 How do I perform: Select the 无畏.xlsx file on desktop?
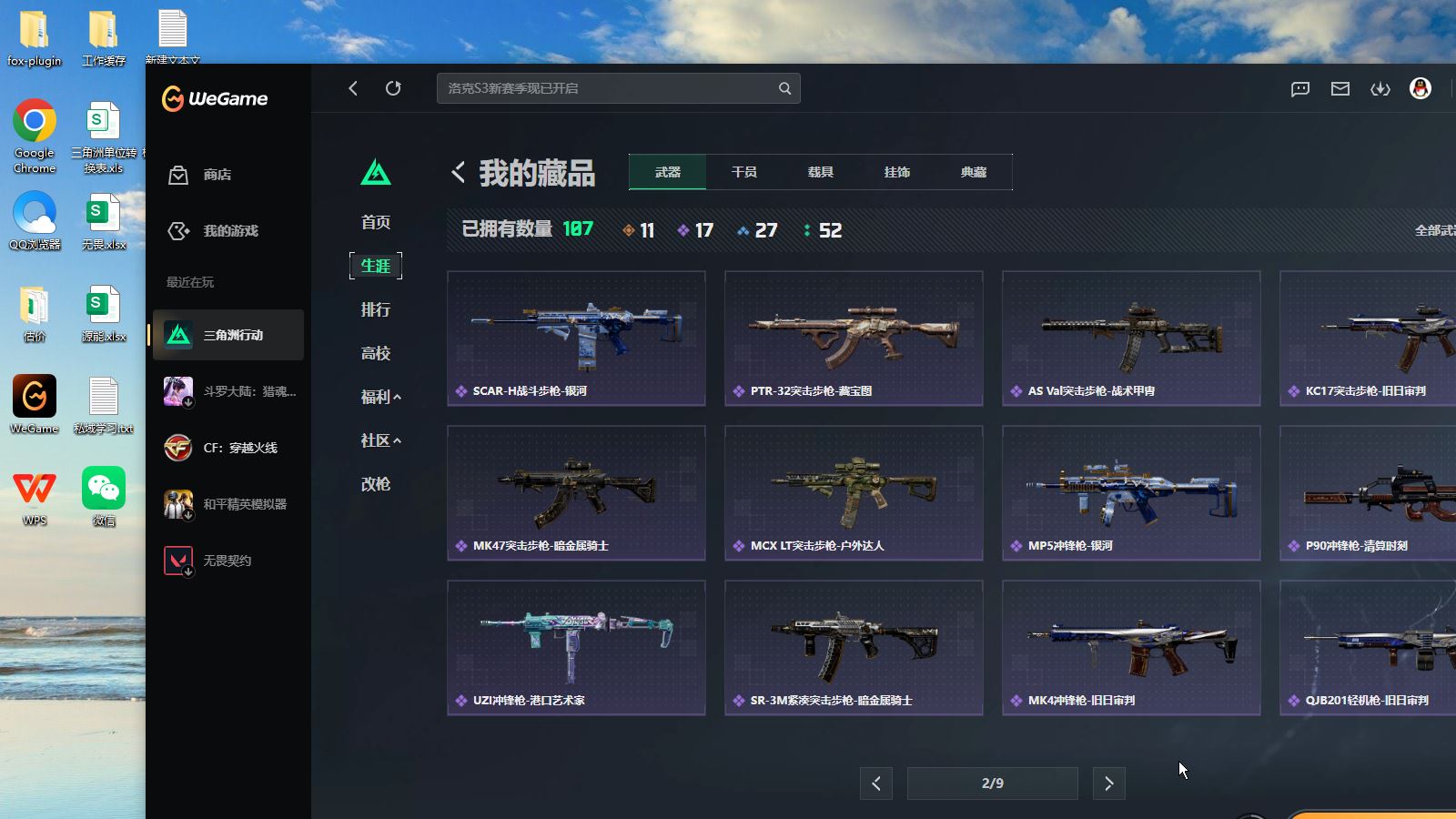104,221
